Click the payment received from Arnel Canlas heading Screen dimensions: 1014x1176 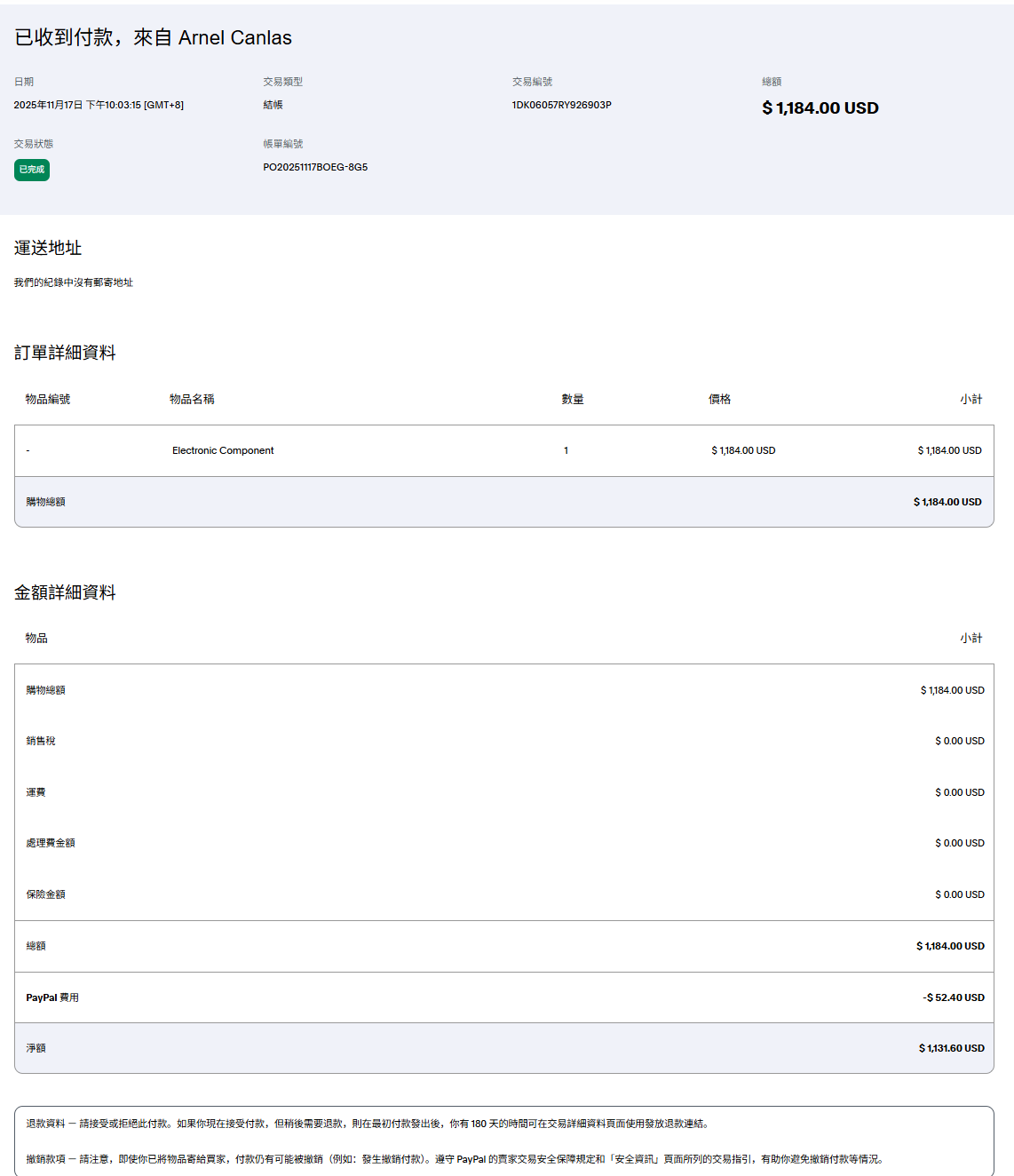[153, 37]
